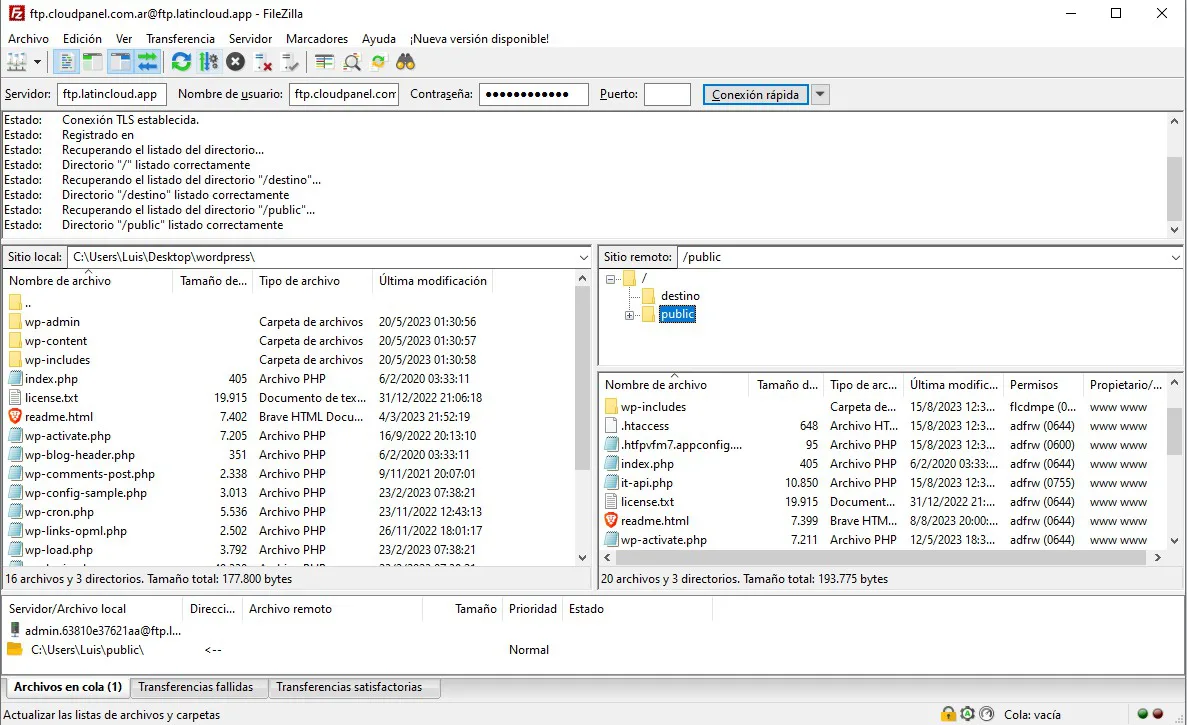The height and width of the screenshot is (725, 1187).
Task: Open the Site Manager dropdown arrow
Action: pos(38,62)
